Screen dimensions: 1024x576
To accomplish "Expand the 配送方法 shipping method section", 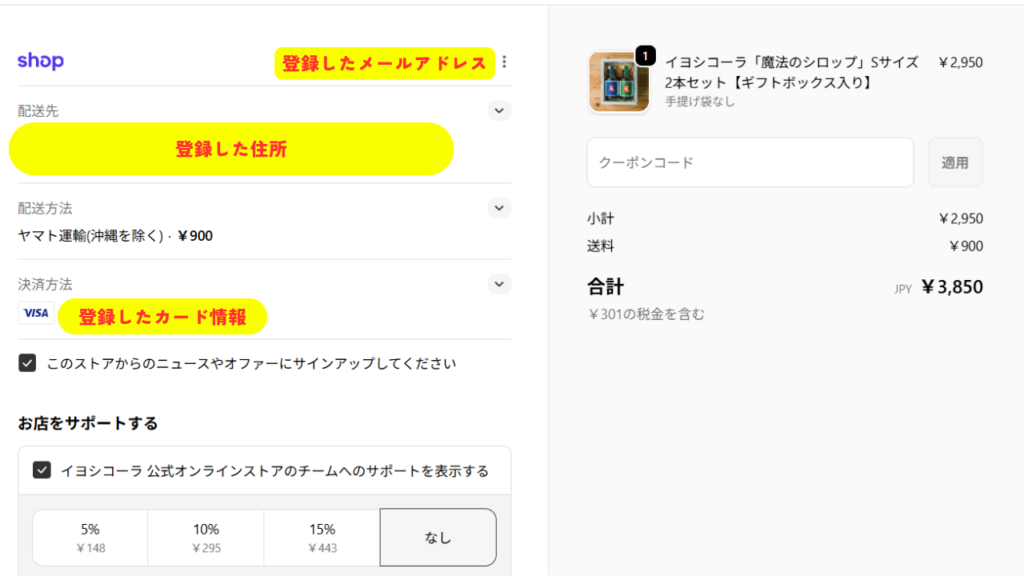I will pyautogui.click(x=500, y=208).
